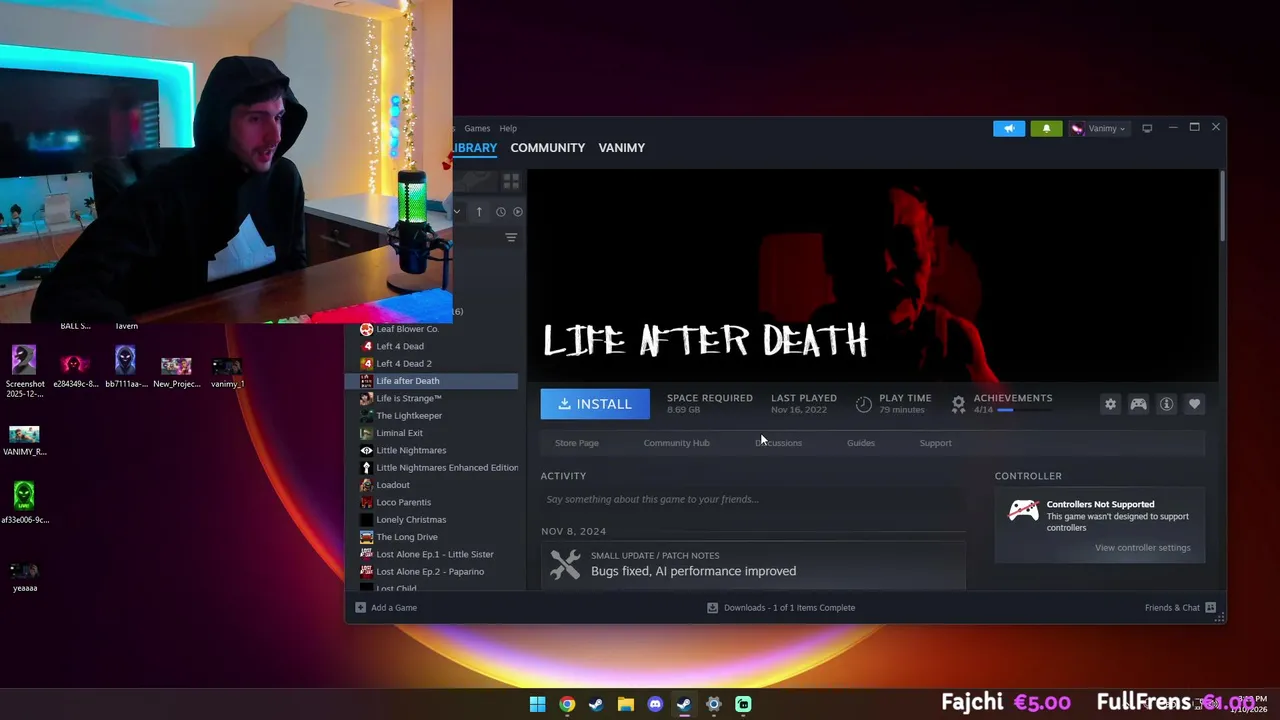
Task: Select Little Nightmares in library list
Action: tap(411, 450)
